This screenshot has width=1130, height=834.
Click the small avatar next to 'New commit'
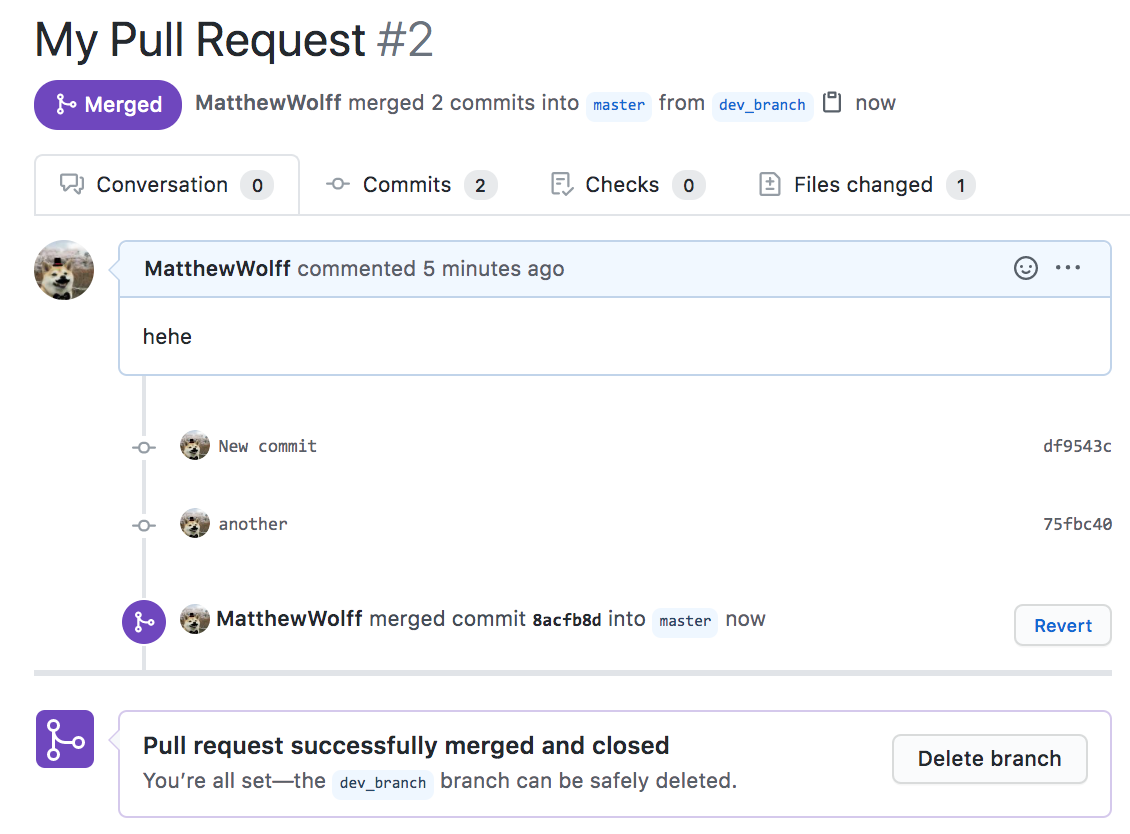coord(194,446)
